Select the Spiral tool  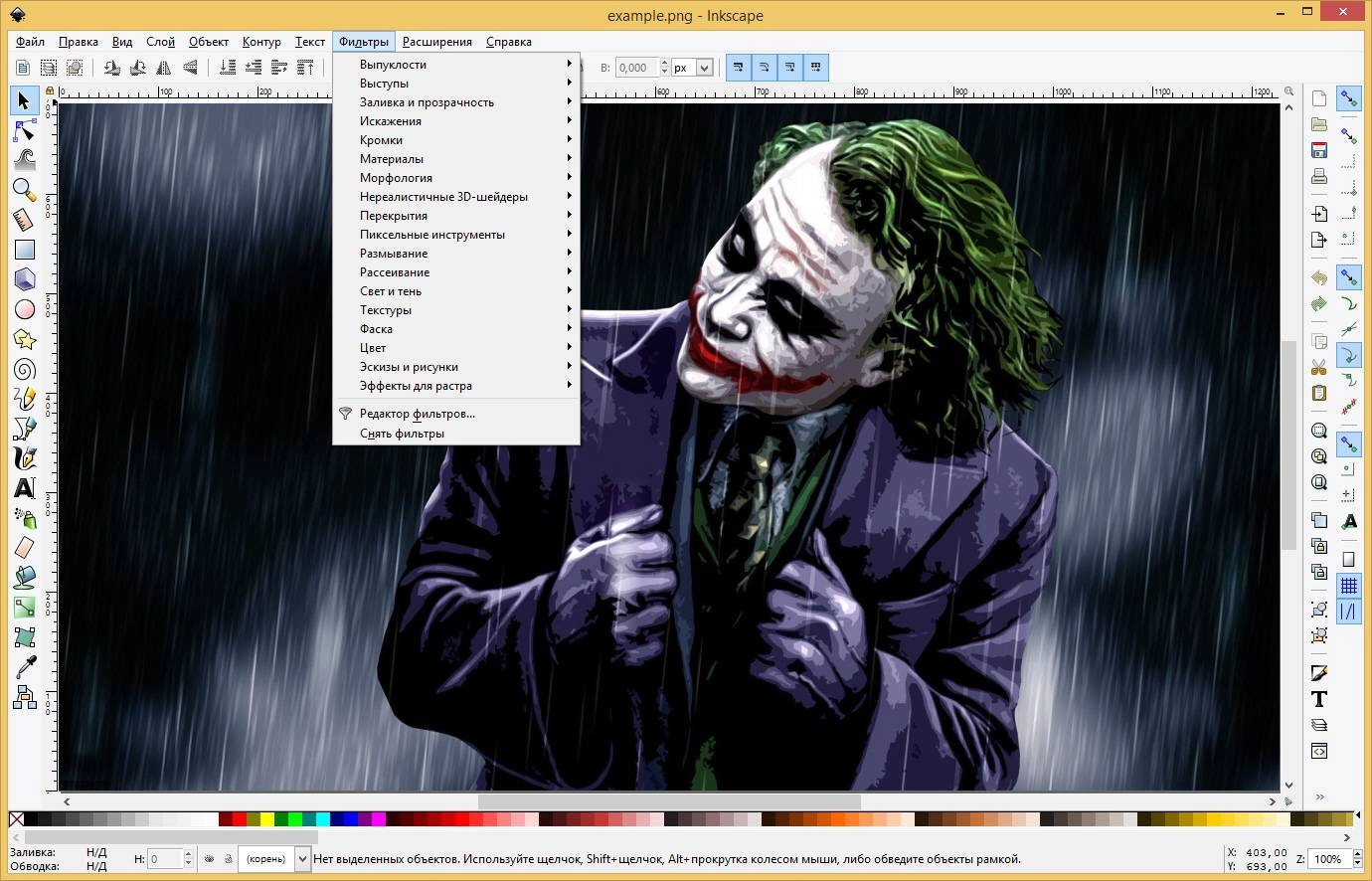tap(24, 370)
